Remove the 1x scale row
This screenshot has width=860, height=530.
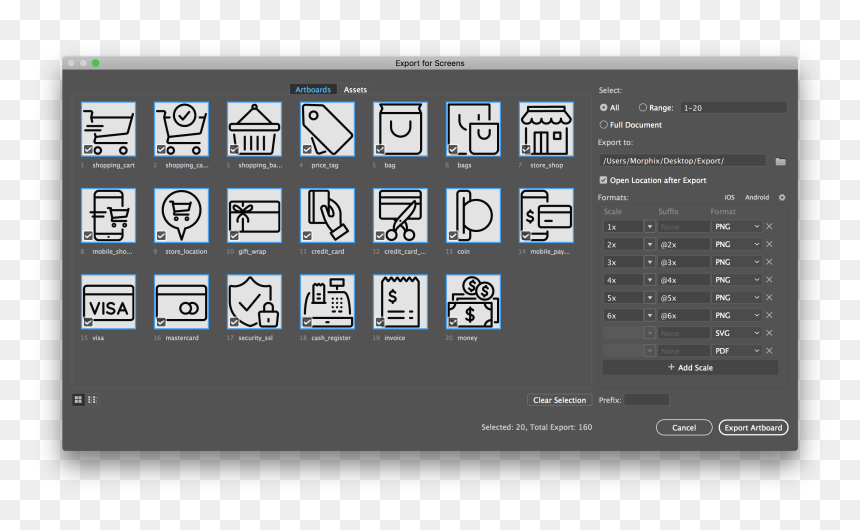coord(770,227)
